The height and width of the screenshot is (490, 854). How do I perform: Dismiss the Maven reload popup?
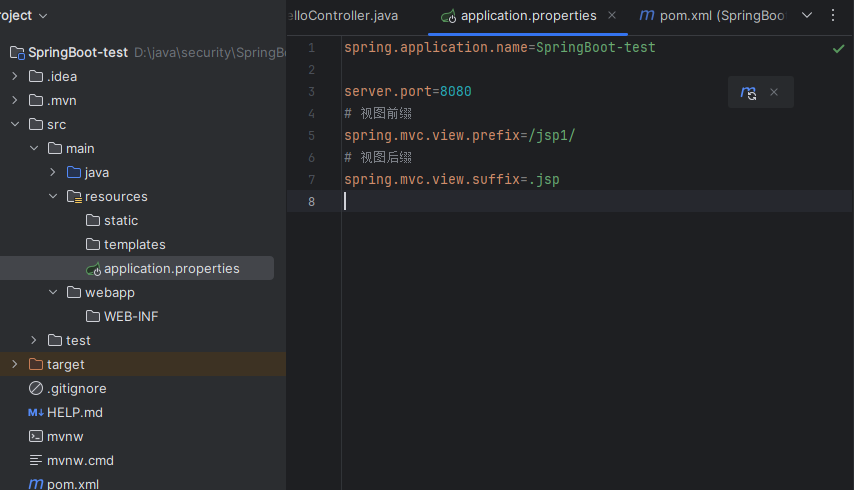click(x=774, y=92)
